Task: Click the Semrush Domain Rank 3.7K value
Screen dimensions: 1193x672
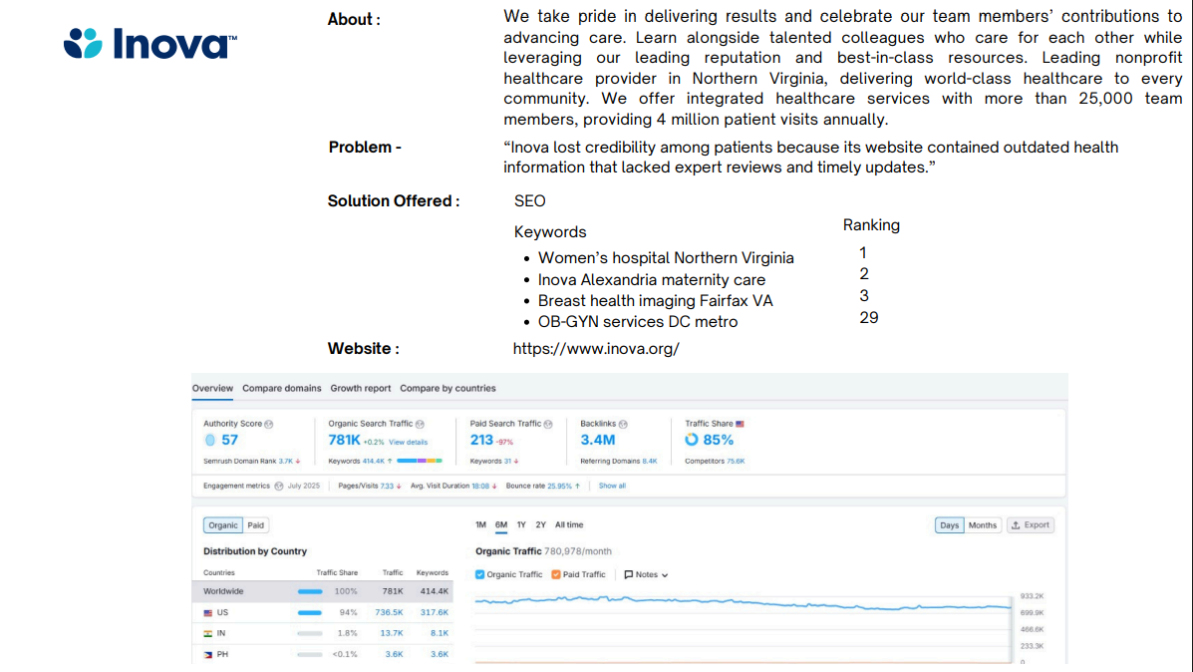Action: 285,461
